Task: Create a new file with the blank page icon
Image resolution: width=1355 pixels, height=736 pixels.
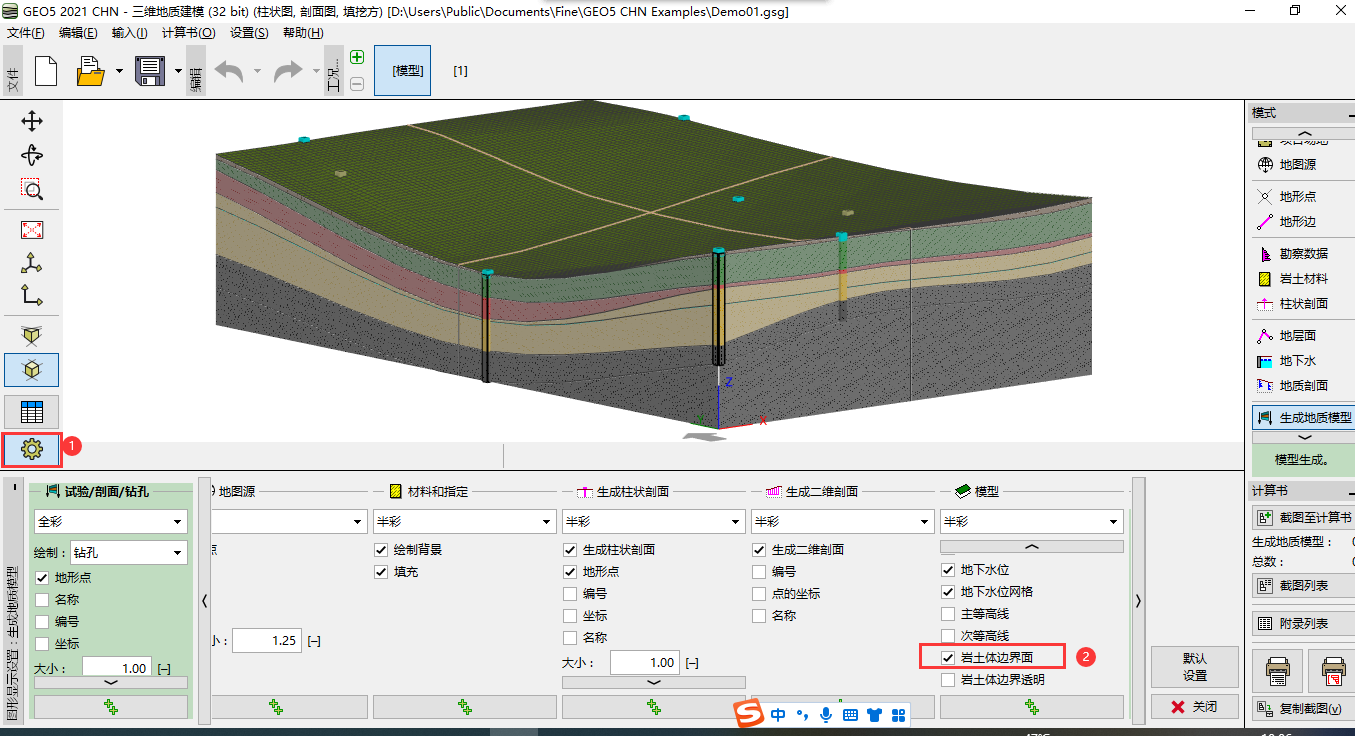Action: tap(46, 71)
